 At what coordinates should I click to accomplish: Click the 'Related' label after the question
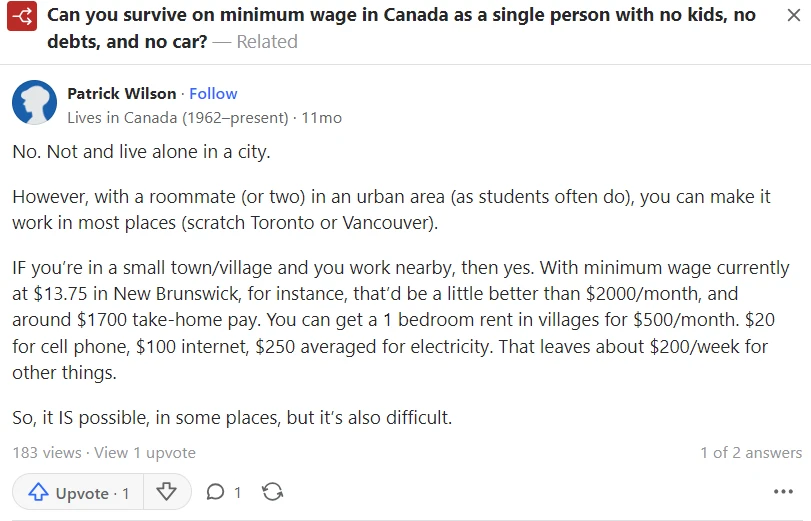click(267, 41)
